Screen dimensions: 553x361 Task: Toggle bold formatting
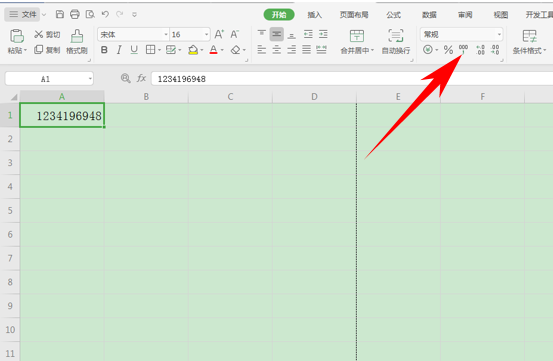pyautogui.click(x=104, y=50)
